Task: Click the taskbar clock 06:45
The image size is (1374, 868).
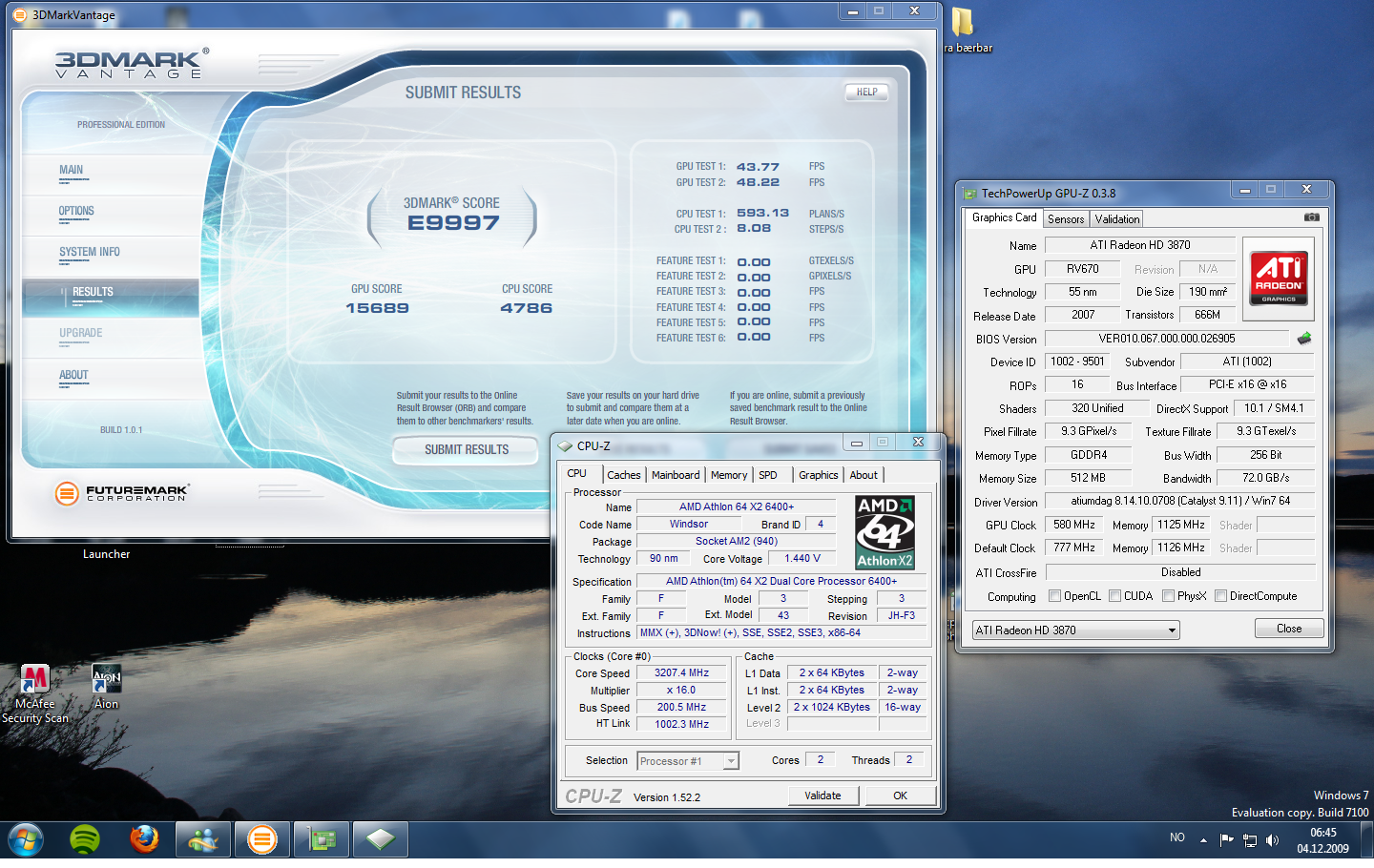Action: [1323, 833]
